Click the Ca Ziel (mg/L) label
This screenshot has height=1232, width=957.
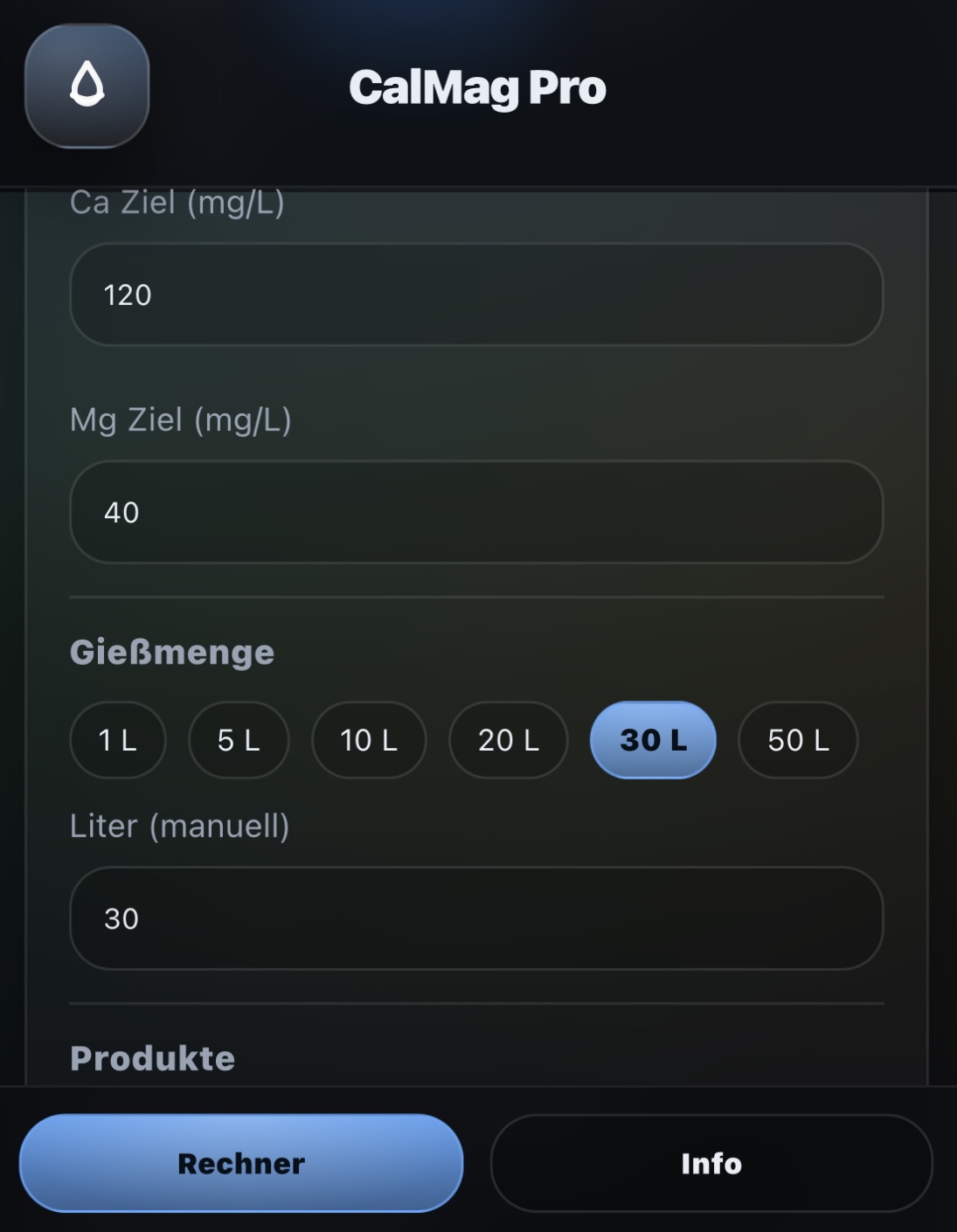[177, 203]
